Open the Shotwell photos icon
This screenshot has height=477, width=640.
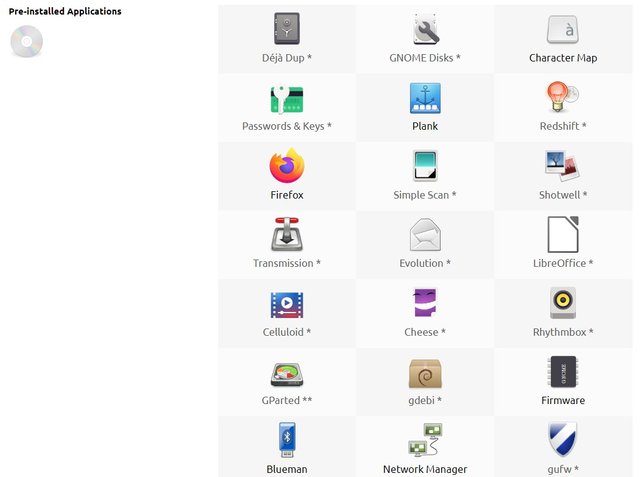562,166
